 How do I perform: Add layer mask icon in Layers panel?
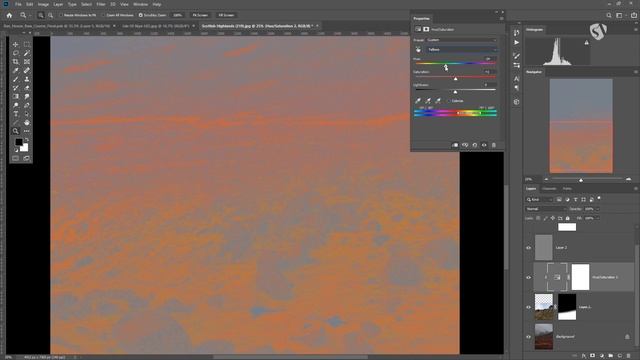coord(593,356)
